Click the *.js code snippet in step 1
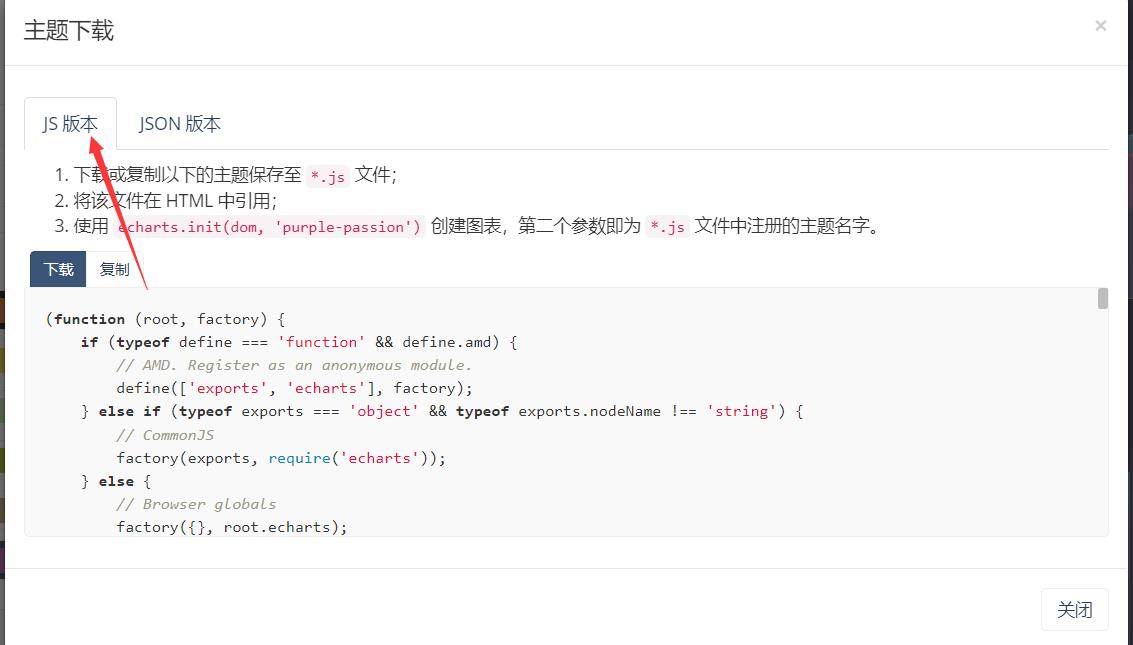The image size is (1133, 645). coord(328,176)
